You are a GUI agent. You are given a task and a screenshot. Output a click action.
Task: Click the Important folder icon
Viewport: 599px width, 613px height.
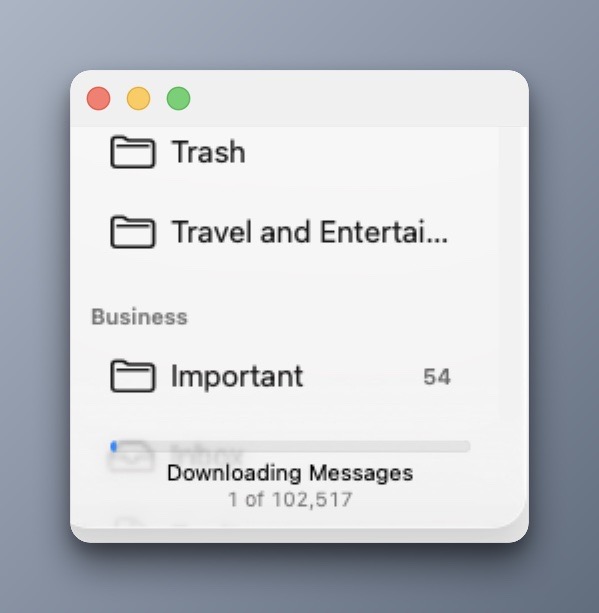(x=133, y=376)
